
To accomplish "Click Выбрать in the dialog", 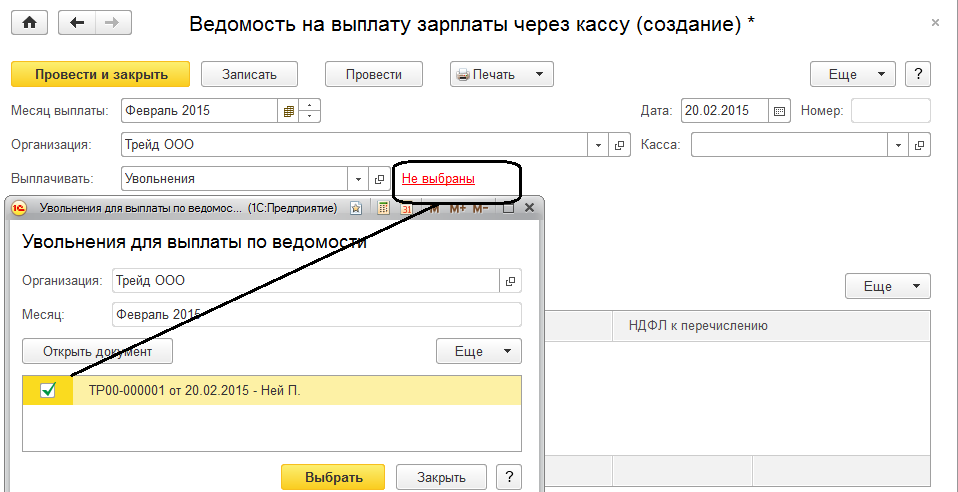I will coord(333,477).
